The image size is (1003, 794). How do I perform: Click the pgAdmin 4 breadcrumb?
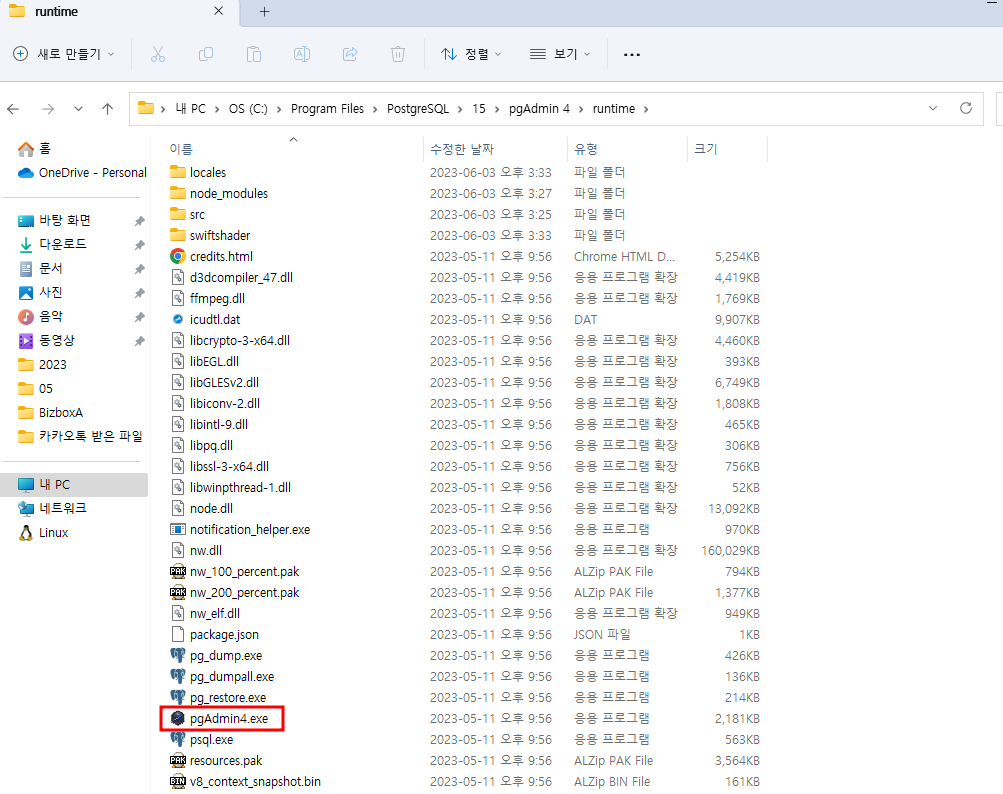click(x=539, y=109)
